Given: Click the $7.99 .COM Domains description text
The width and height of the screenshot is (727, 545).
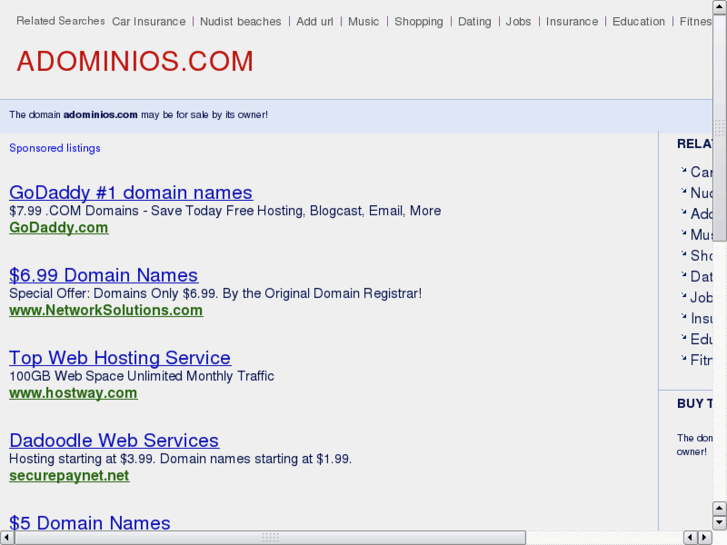Looking at the screenshot, I should click(x=225, y=211).
